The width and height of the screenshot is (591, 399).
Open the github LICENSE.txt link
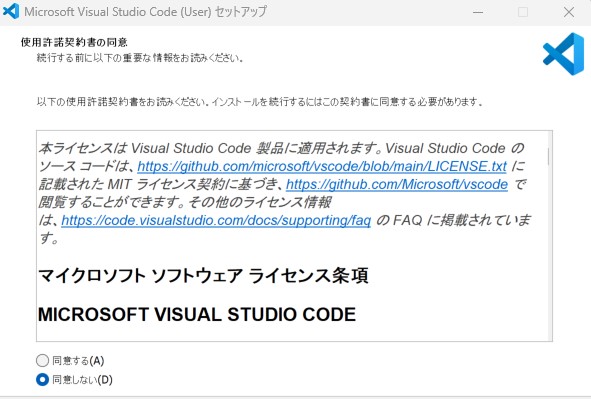tap(322, 166)
